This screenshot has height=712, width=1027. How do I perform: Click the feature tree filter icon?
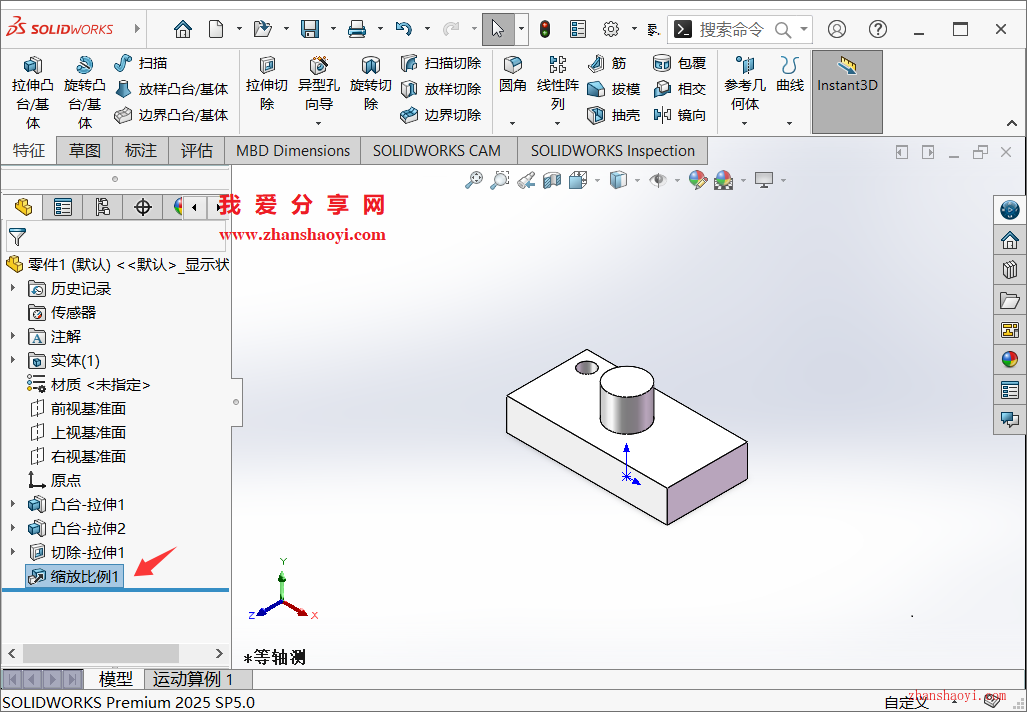[18, 236]
